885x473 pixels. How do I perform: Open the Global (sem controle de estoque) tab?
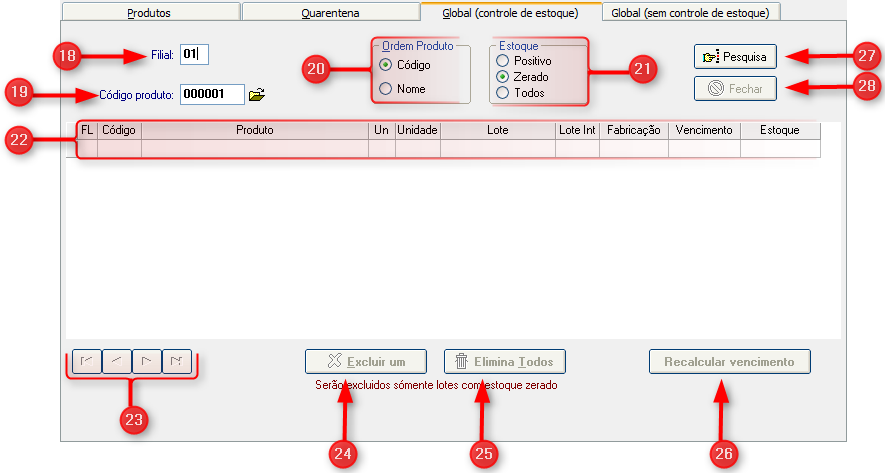(x=692, y=13)
